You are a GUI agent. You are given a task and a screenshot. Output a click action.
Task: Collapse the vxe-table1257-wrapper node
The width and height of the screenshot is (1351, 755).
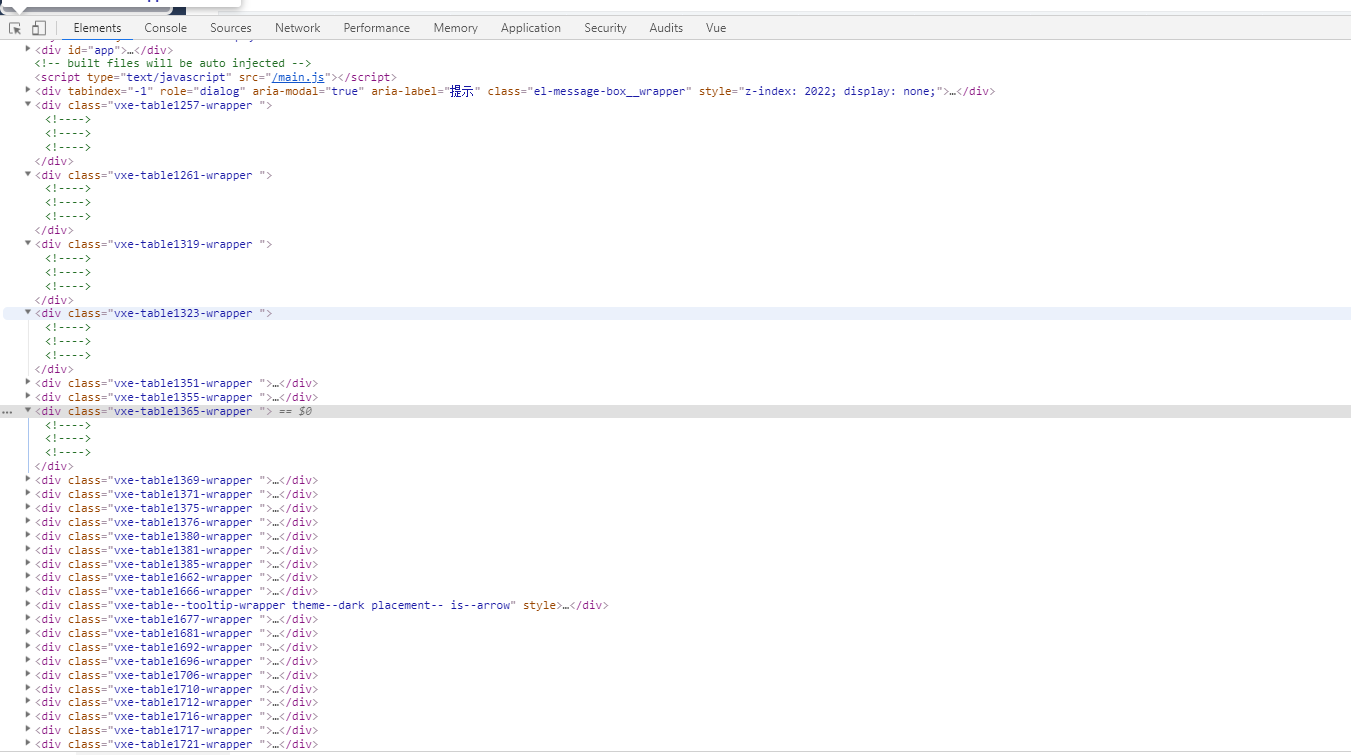point(28,104)
